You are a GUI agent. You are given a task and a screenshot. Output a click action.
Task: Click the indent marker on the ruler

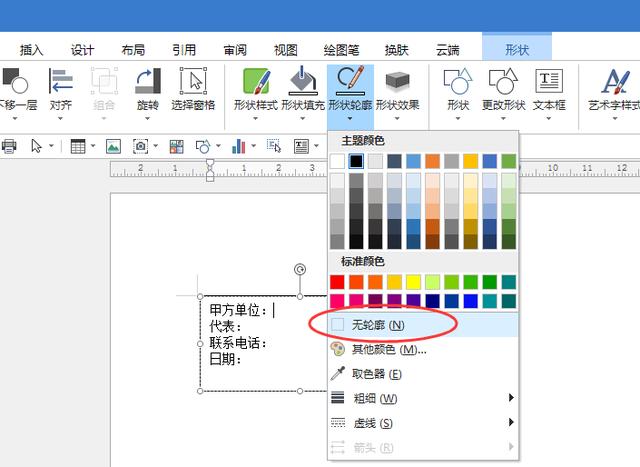pyautogui.click(x=210, y=170)
